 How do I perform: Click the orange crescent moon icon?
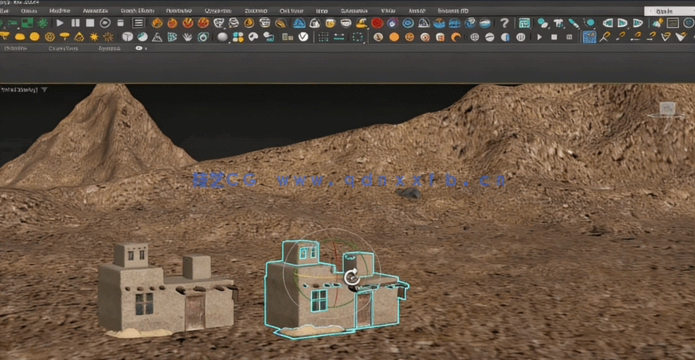456,37
